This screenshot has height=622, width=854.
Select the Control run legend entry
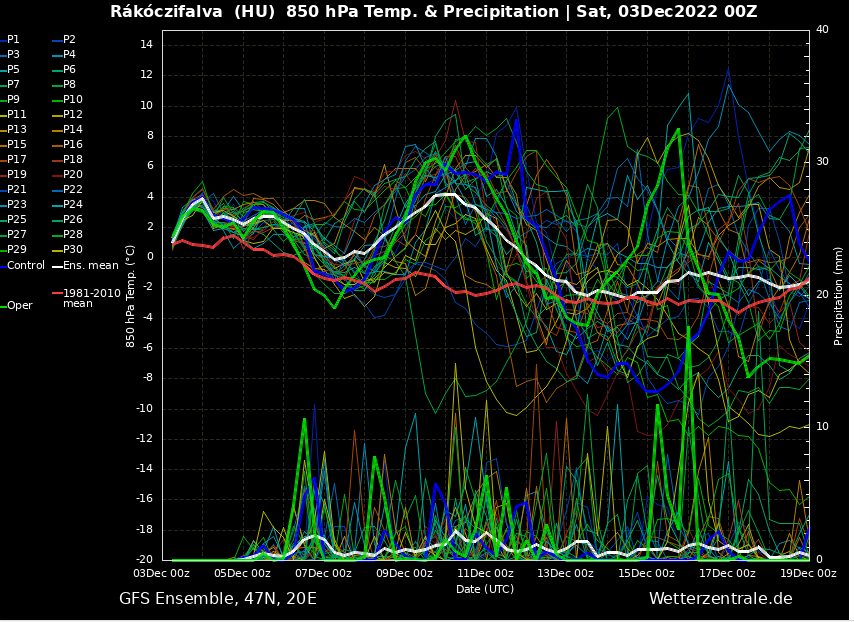point(25,266)
